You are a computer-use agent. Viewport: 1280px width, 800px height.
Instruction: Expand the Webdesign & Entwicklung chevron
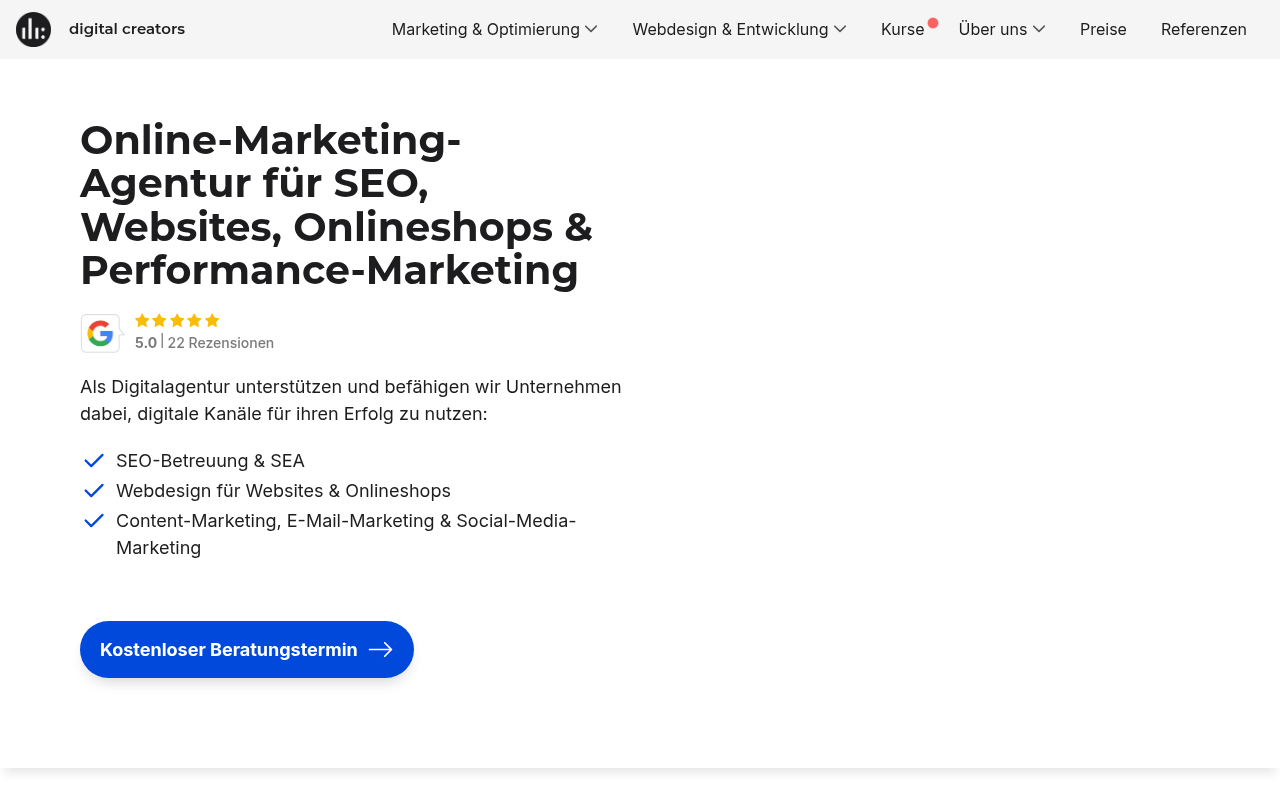(840, 29)
